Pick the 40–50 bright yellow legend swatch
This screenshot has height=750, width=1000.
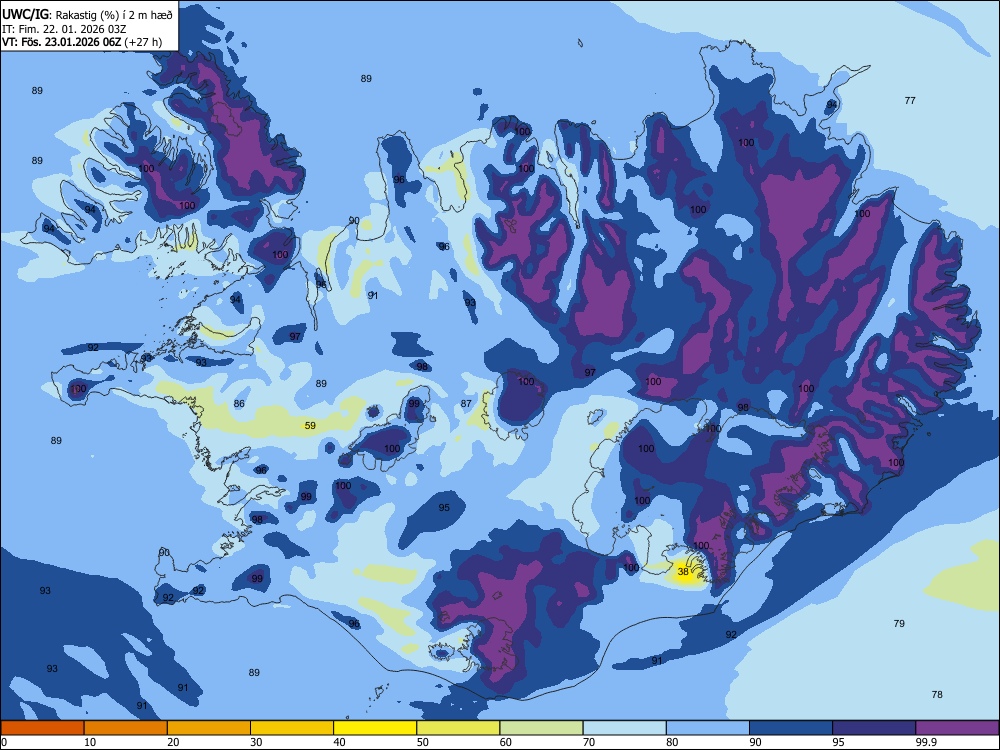(375, 728)
